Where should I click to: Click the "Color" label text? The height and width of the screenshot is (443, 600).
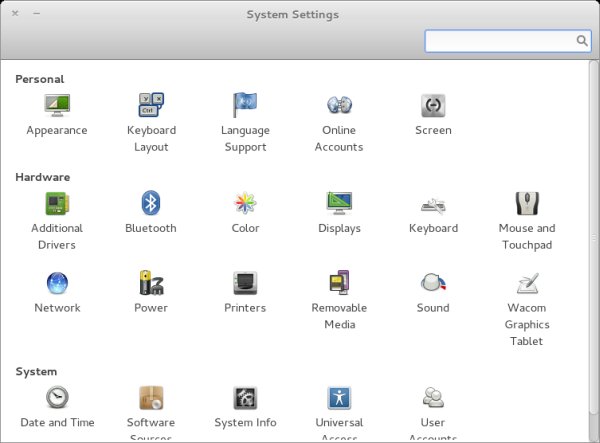pyautogui.click(x=245, y=228)
